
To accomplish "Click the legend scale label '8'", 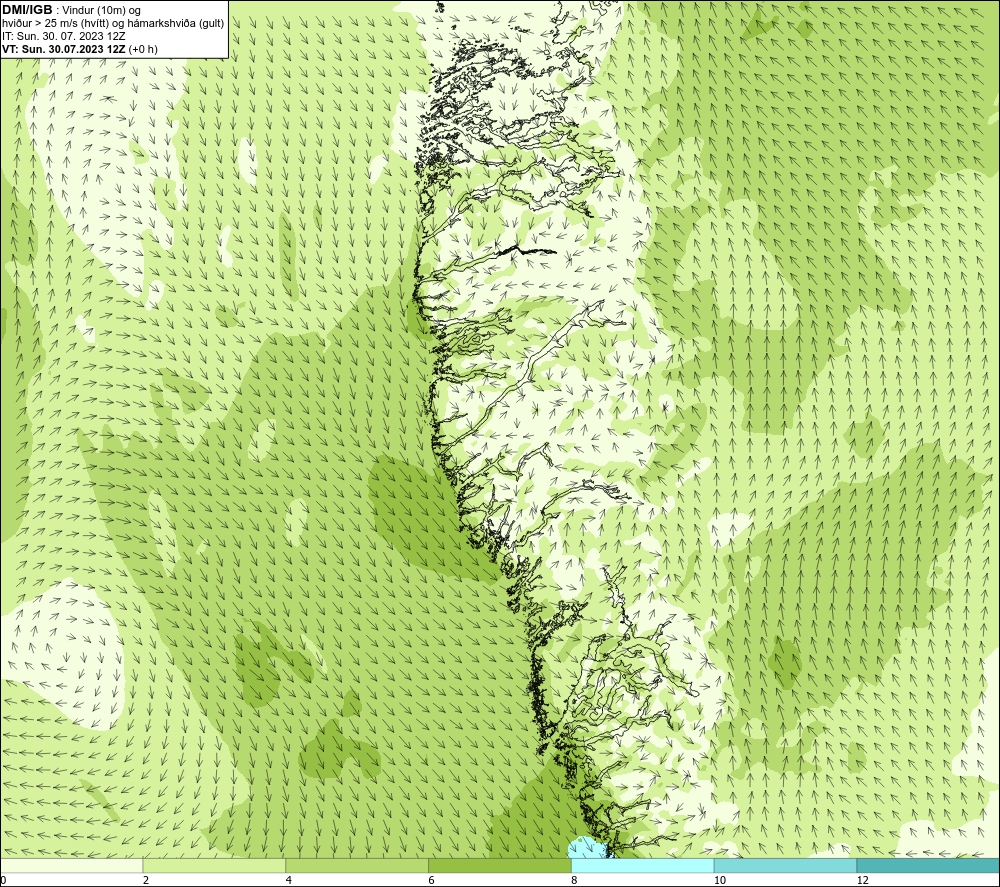I will (x=575, y=880).
